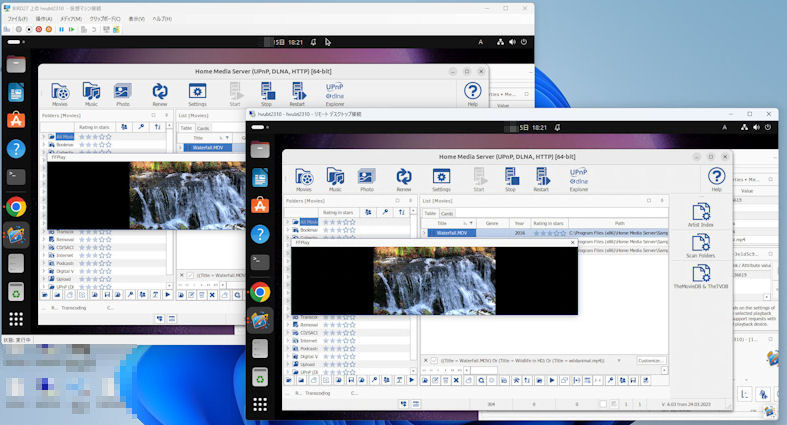Expand the All Movies folder in Remote Desktop window
The width and height of the screenshot is (787, 425).
pos(288,222)
